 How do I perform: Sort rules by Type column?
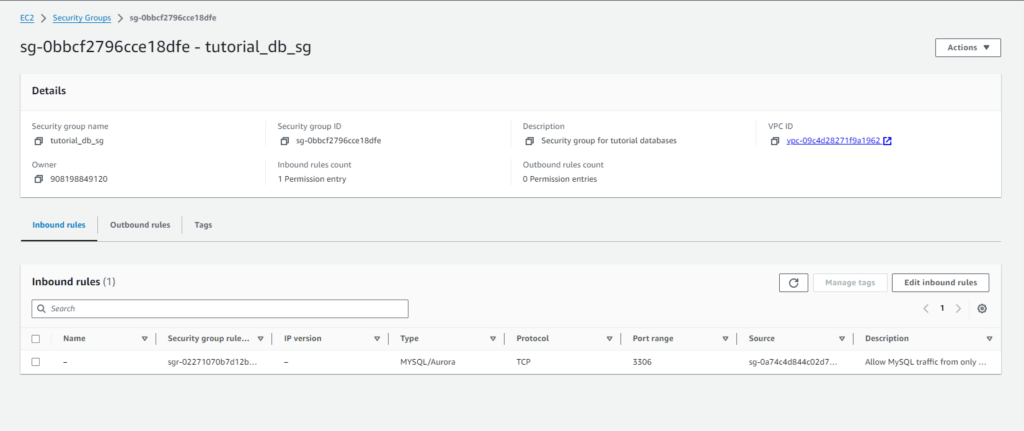coord(493,339)
